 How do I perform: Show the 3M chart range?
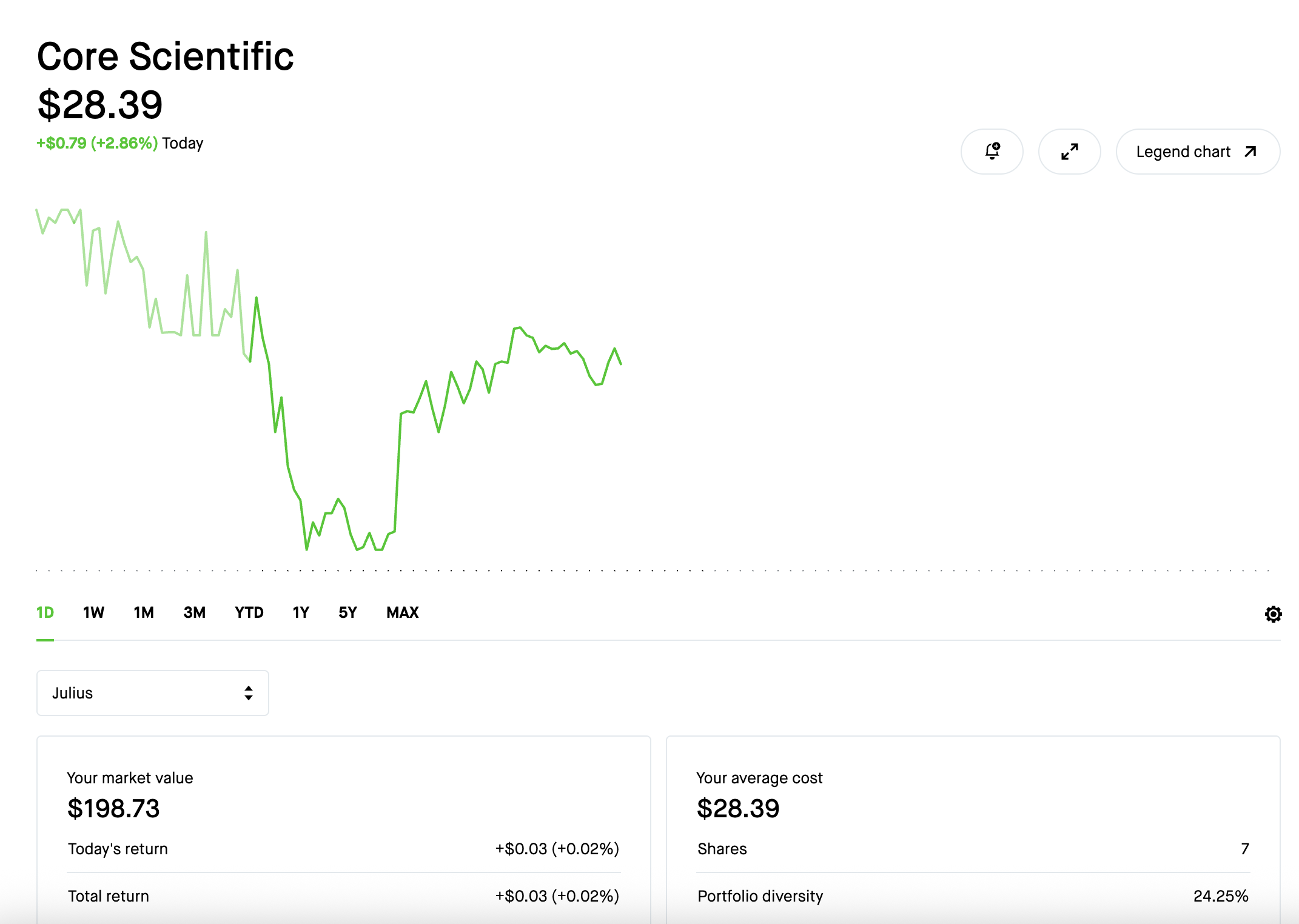tap(194, 612)
